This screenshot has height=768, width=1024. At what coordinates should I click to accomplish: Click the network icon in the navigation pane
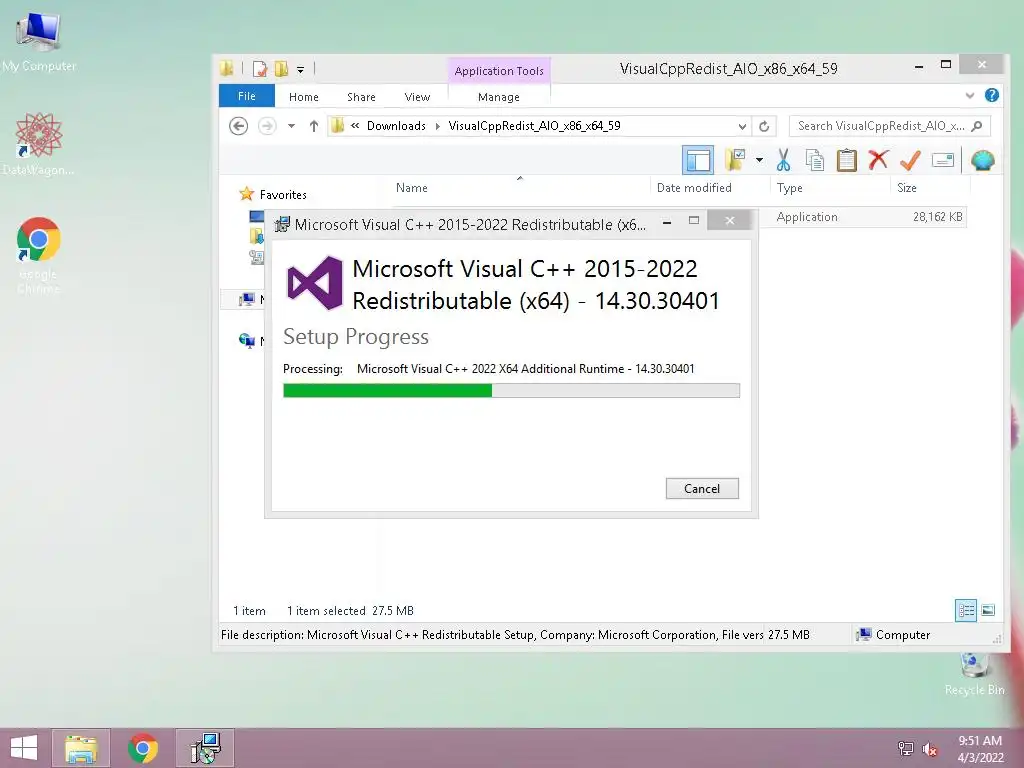coord(247,340)
